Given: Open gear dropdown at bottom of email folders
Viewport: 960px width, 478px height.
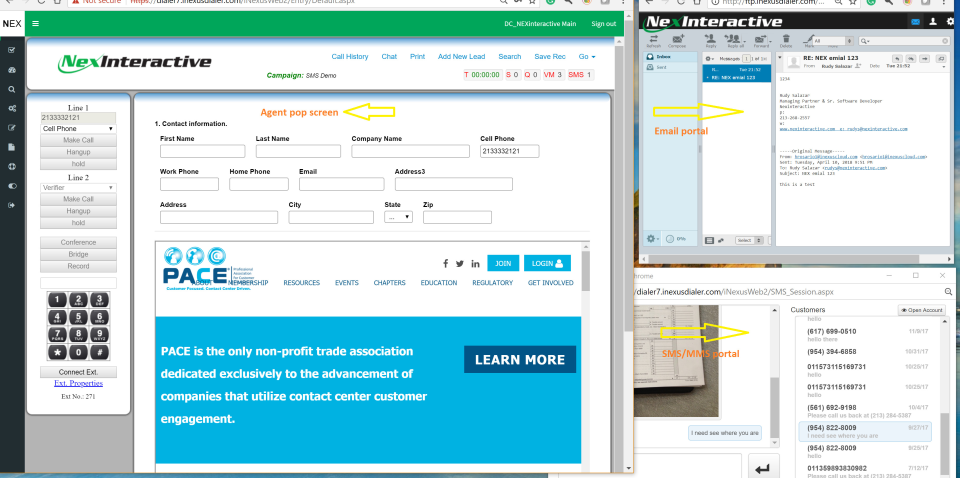Looking at the screenshot, I should click(653, 239).
